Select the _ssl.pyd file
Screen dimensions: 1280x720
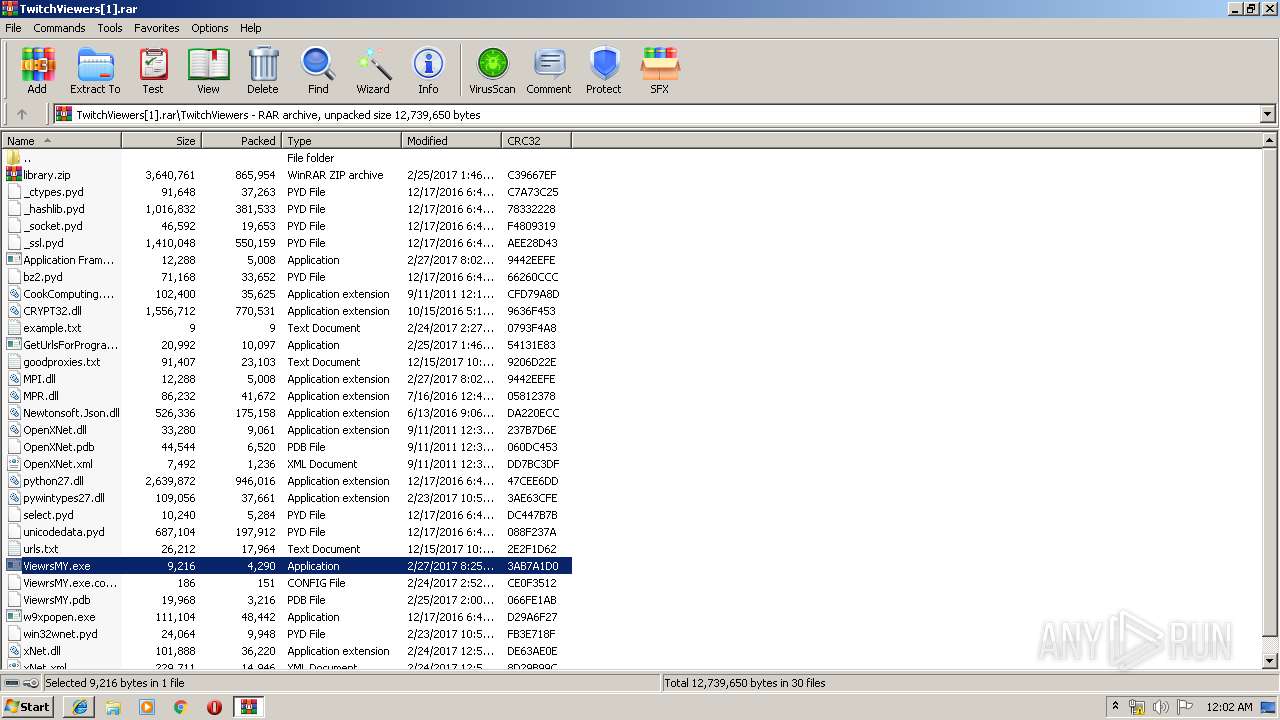pos(43,243)
